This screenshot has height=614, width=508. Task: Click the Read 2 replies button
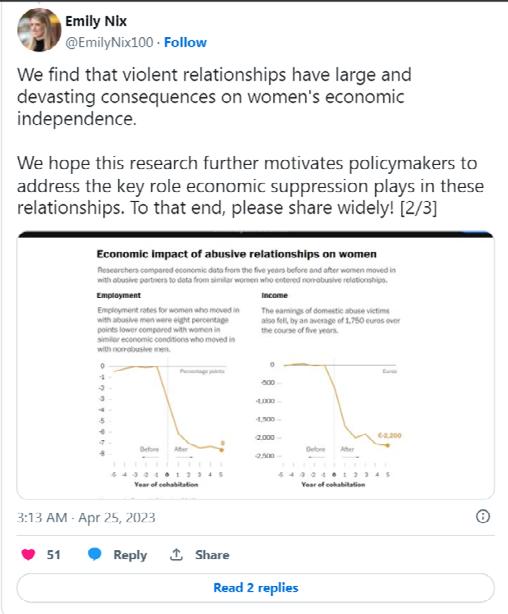[255, 588]
